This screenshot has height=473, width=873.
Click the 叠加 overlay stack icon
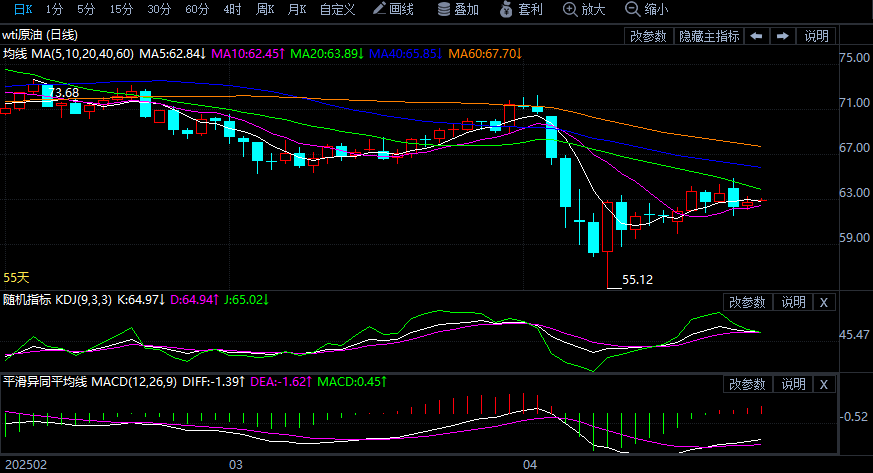coord(444,9)
